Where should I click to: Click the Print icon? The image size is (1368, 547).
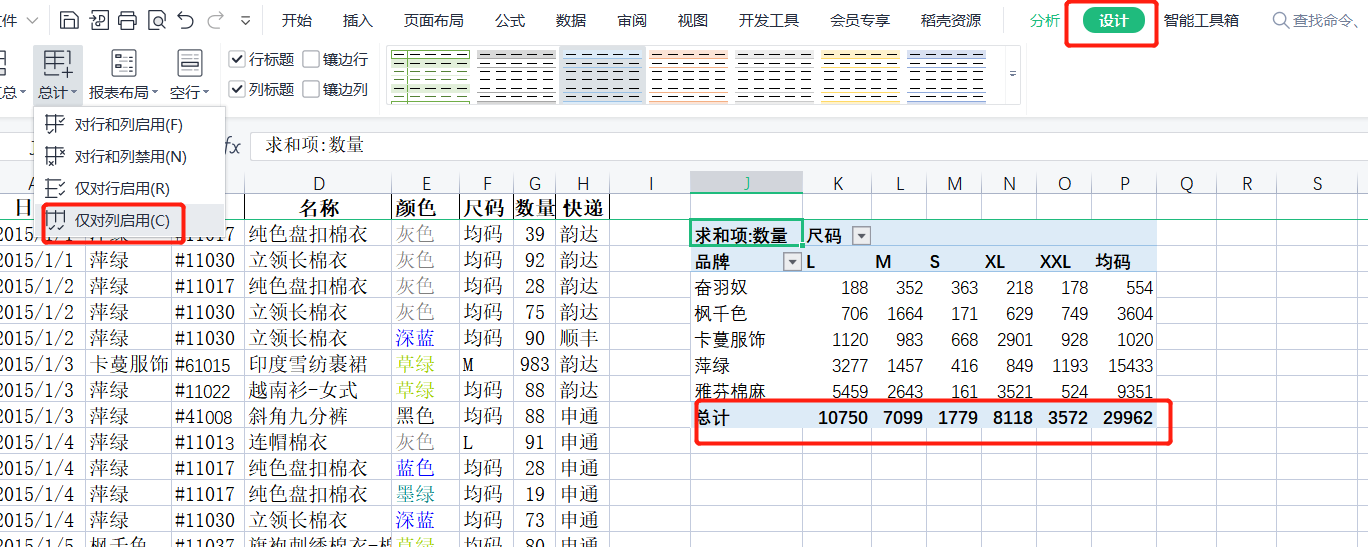127,20
